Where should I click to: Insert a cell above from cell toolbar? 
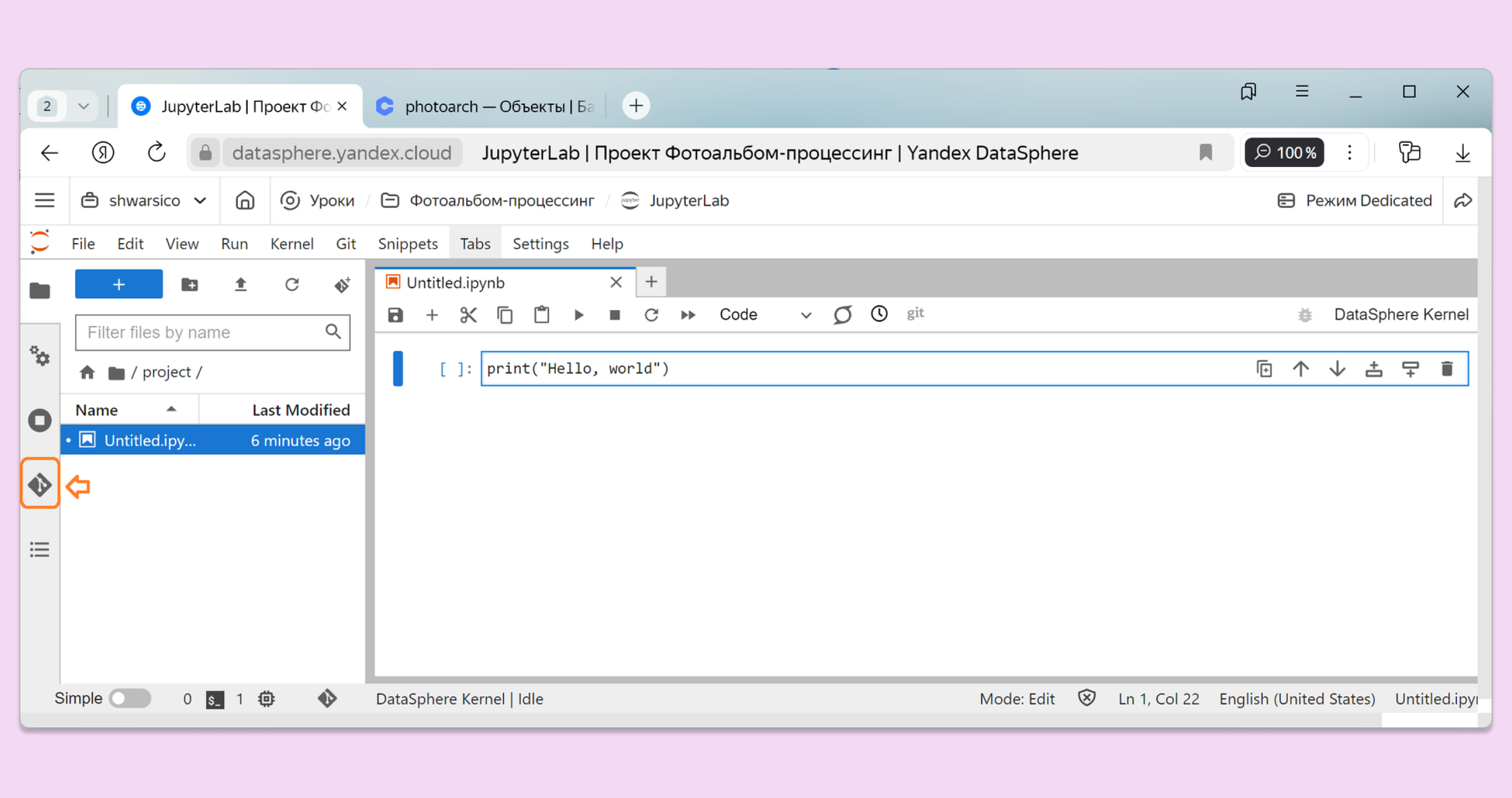coord(1374,369)
